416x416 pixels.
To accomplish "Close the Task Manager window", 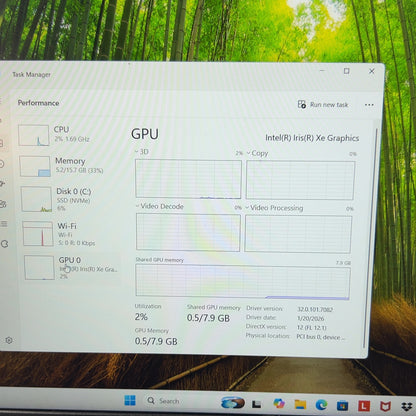I will (x=372, y=71).
